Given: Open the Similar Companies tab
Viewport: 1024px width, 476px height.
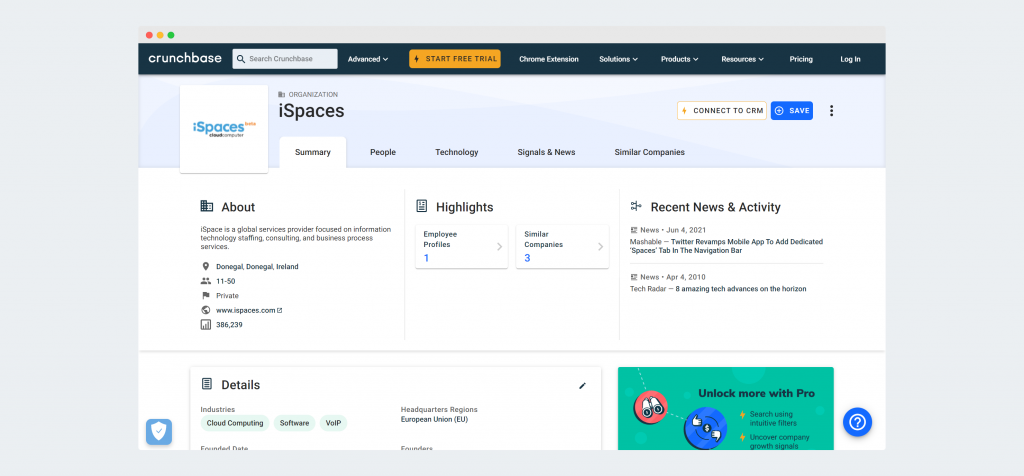Looking at the screenshot, I should pyautogui.click(x=649, y=152).
